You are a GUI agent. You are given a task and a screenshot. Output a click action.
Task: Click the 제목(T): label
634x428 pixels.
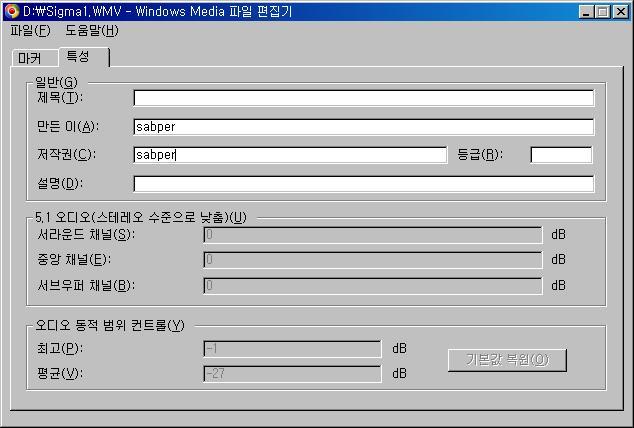tap(60, 97)
